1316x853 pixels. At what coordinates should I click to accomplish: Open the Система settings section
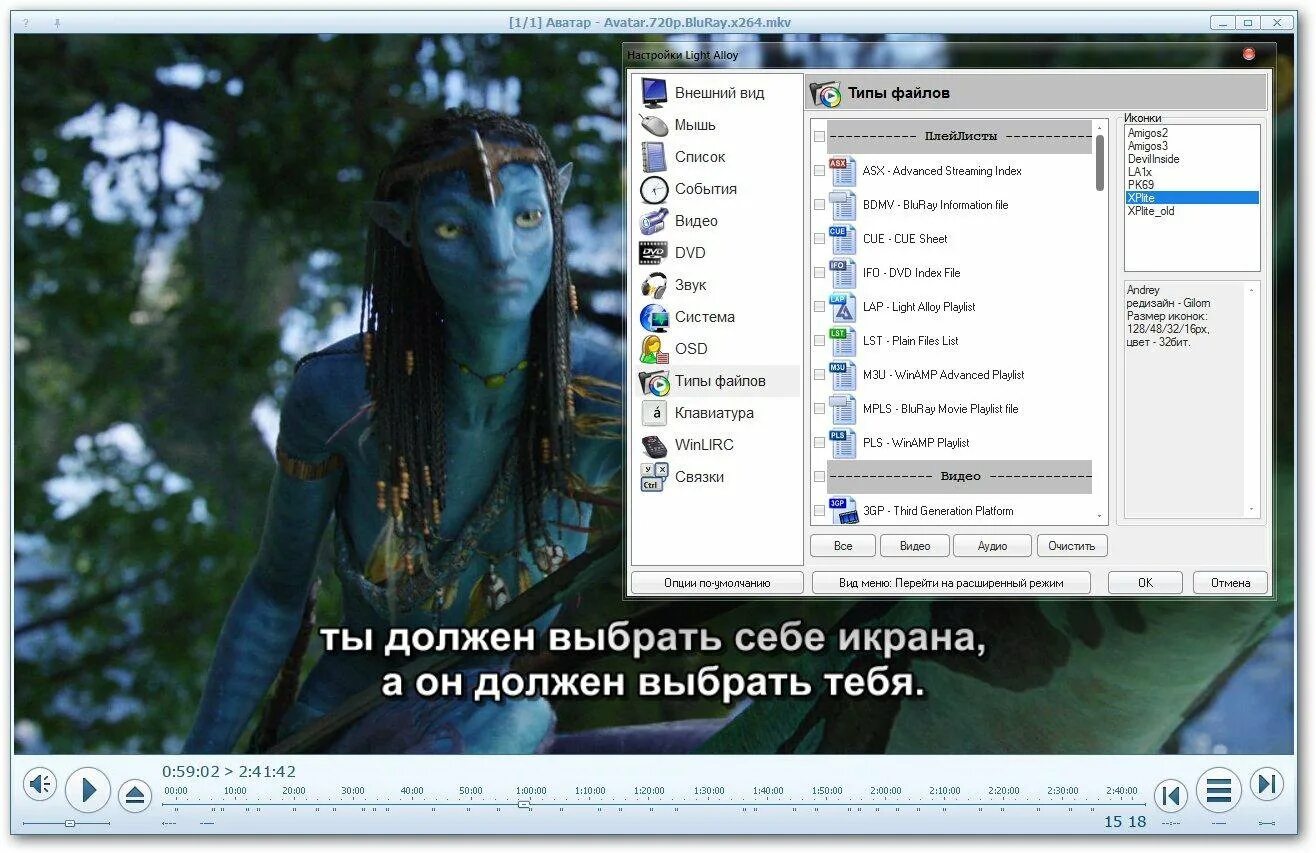click(716, 317)
